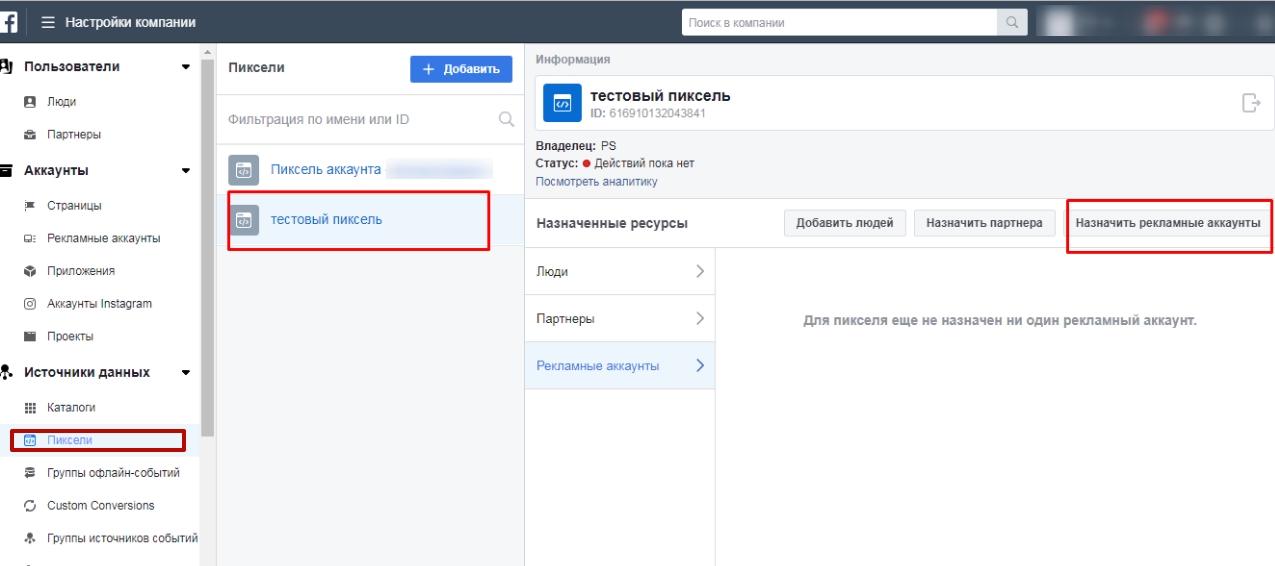1275x566 pixels.
Task: Click the Аккаунты section header
Action: [56, 171]
